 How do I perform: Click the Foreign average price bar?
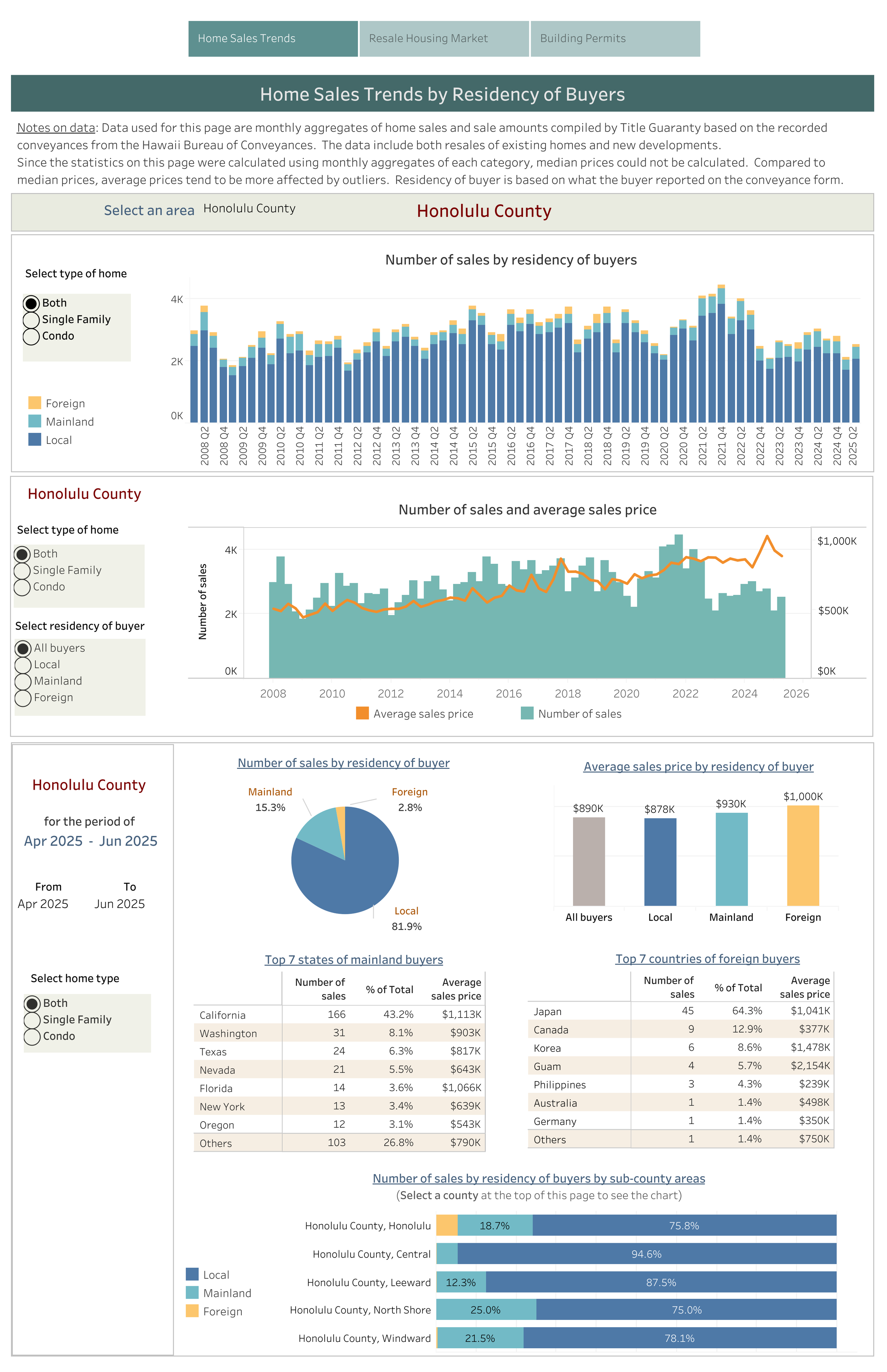point(802,855)
